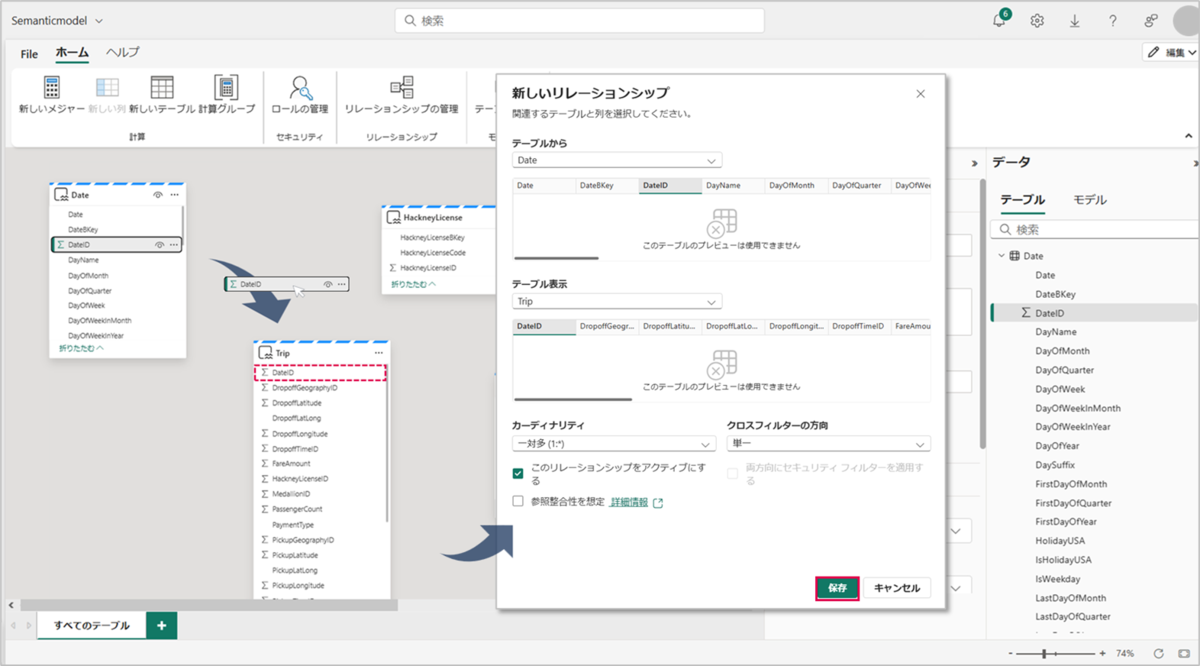Click the Date preview horizontal scrollbar

click(555, 259)
